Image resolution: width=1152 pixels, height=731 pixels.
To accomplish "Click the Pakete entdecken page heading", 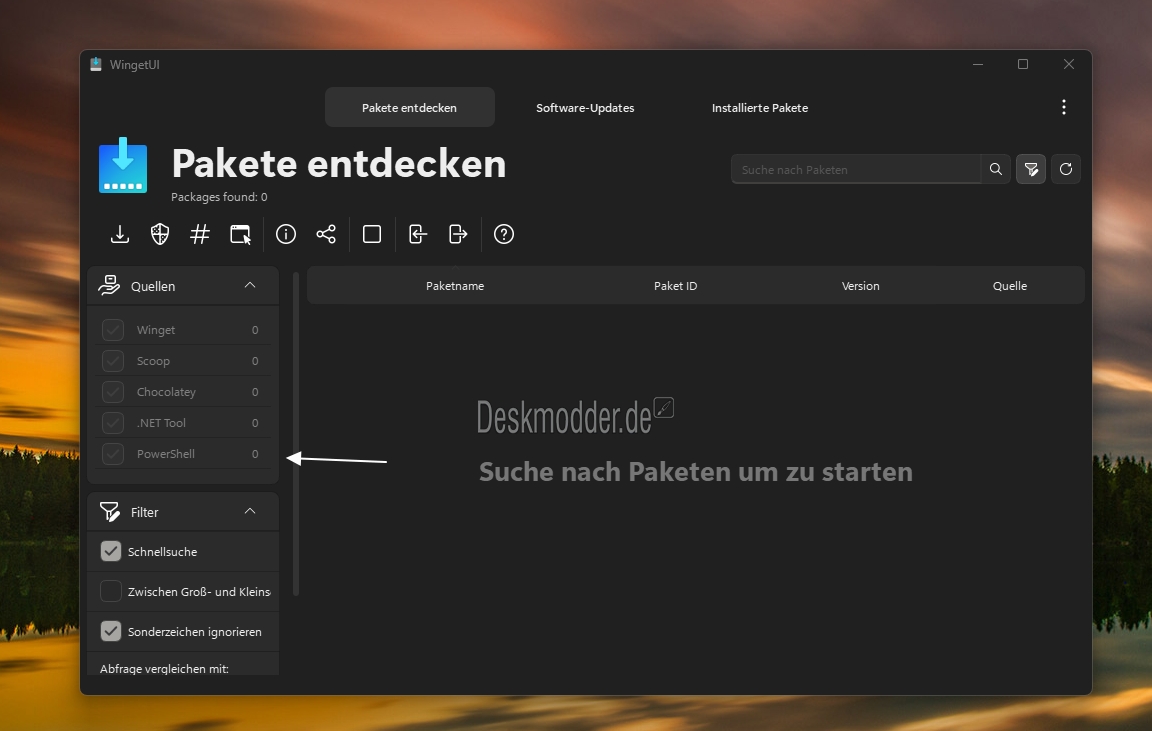I will tap(339, 163).
